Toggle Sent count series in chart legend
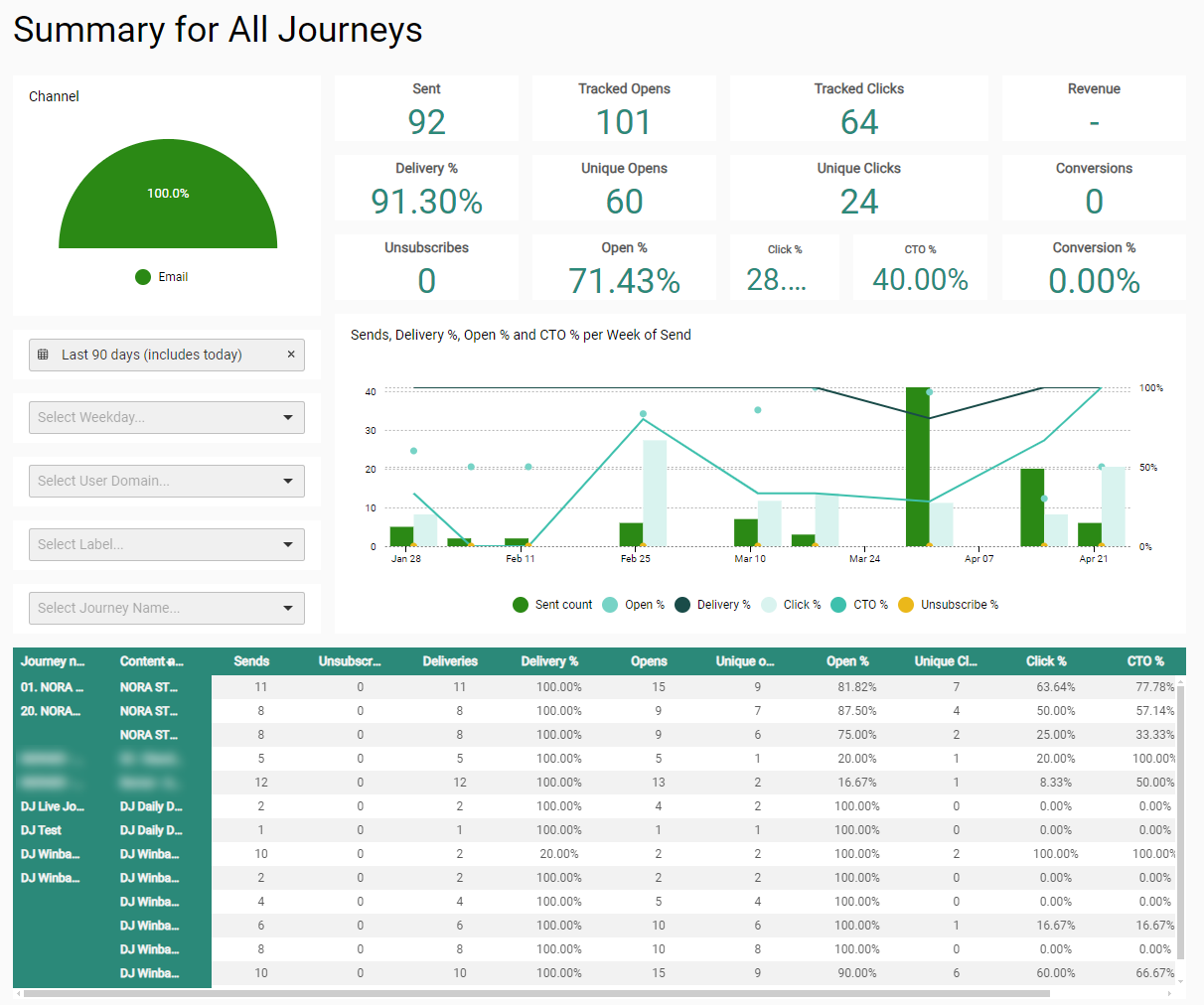This screenshot has width=1204, height=1005. tap(521, 605)
